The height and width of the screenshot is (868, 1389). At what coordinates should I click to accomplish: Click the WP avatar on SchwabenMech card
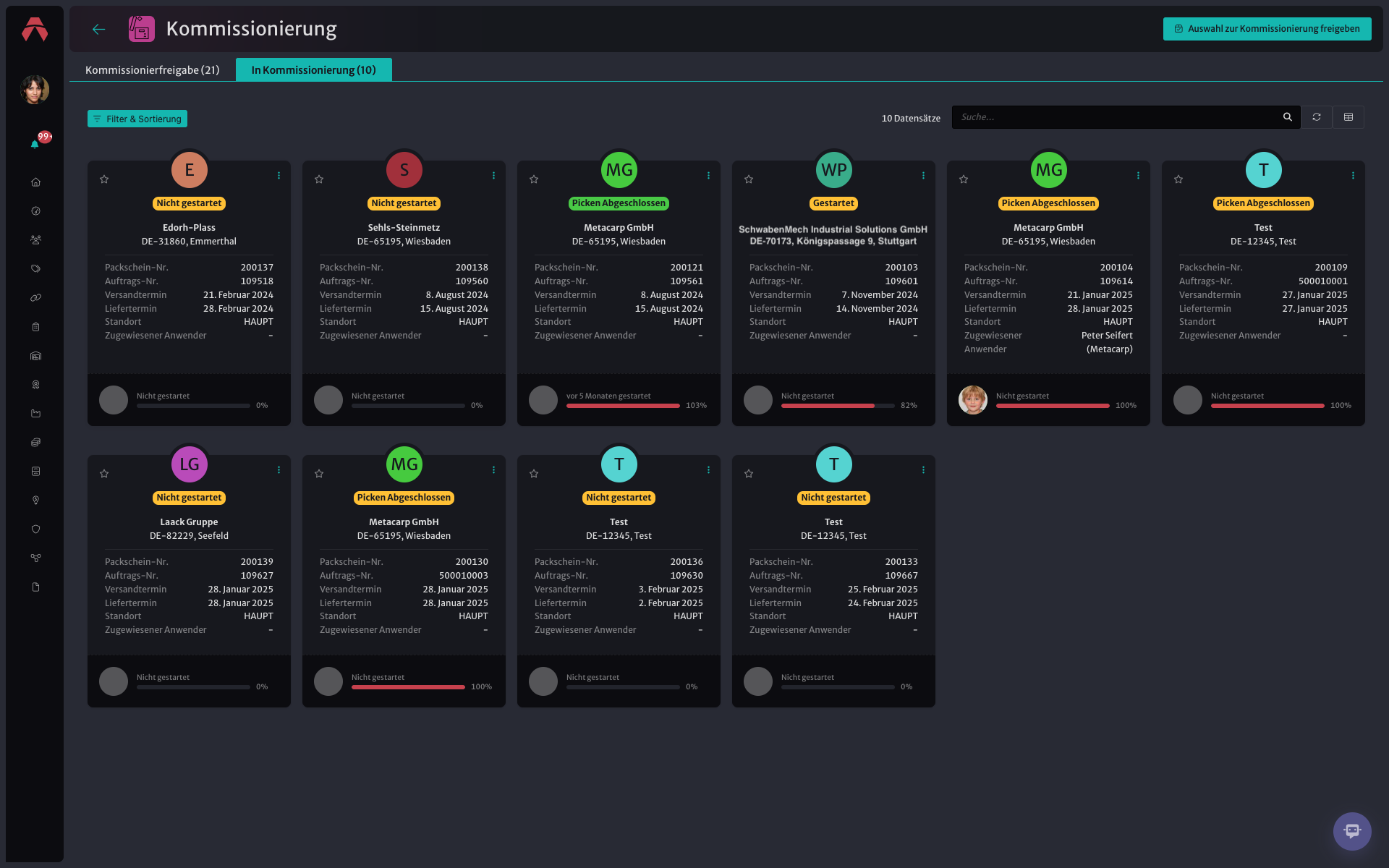[833, 170]
